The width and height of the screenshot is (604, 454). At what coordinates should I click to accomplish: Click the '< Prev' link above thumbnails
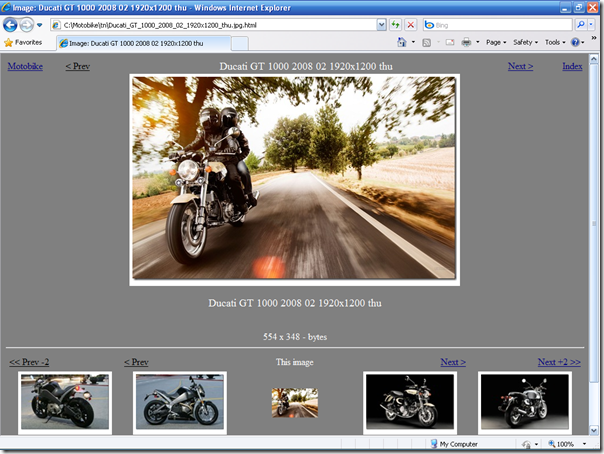(x=136, y=362)
